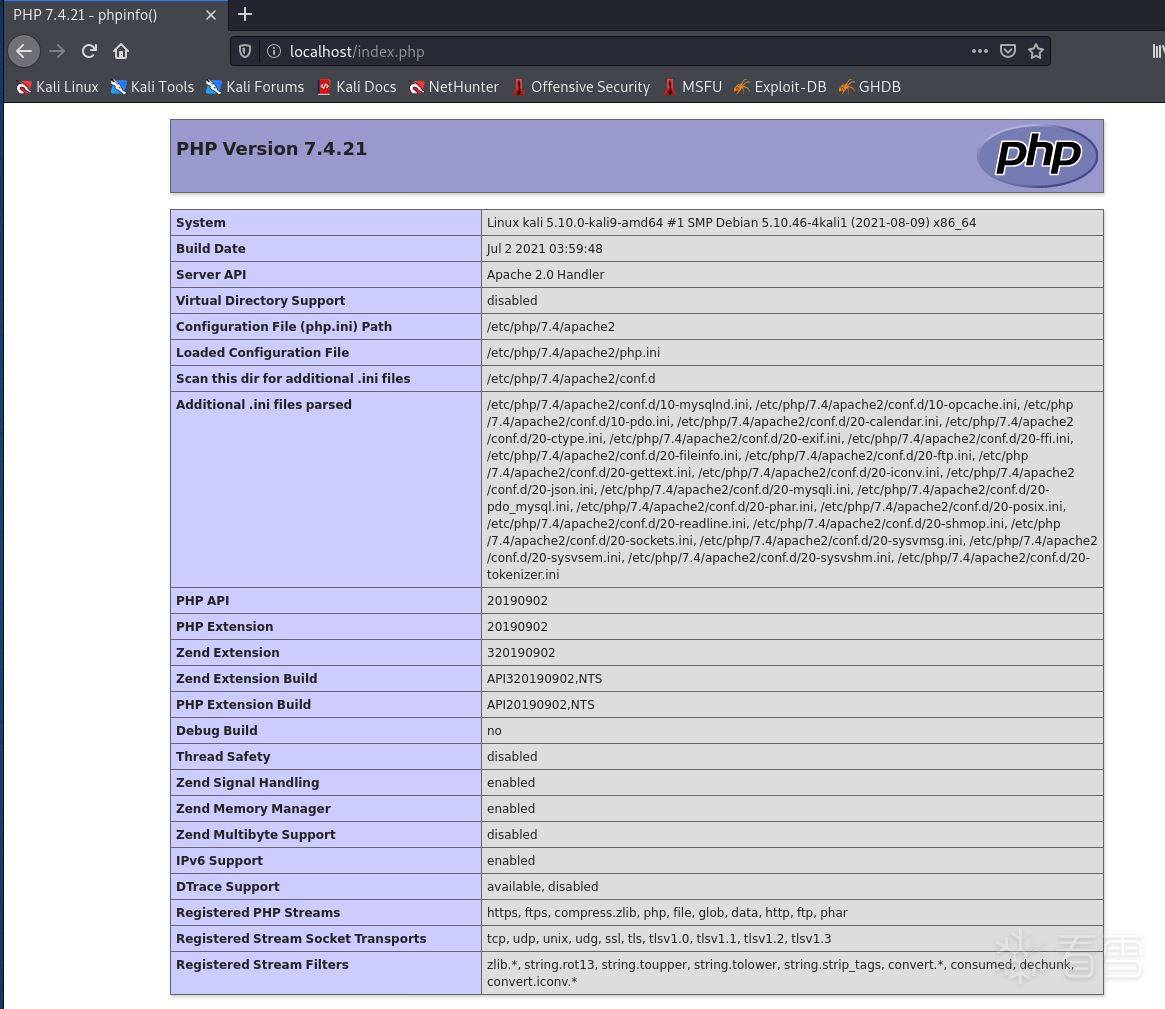Click the Virtual Directory Support label
Image resolution: width=1165 pixels, height=1009 pixels.
pos(261,300)
